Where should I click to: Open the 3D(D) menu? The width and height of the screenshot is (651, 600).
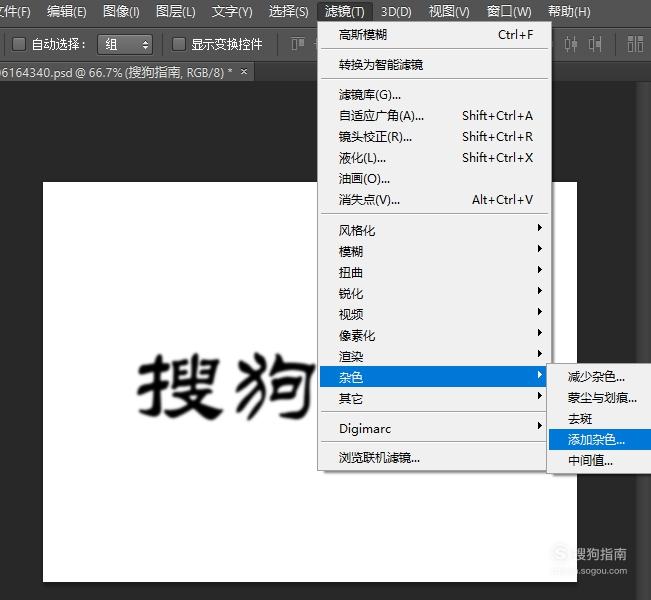396,11
